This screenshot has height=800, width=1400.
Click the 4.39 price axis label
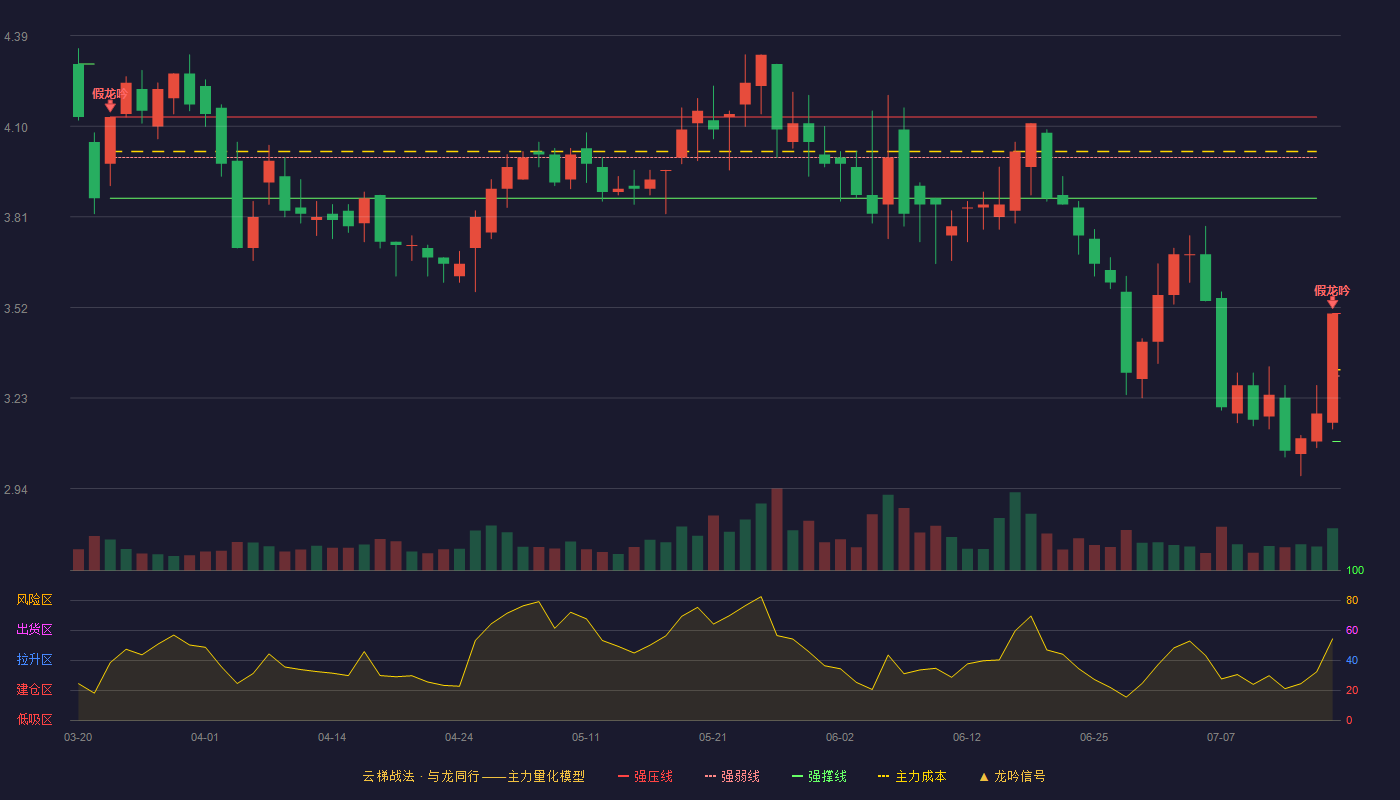click(x=16, y=37)
